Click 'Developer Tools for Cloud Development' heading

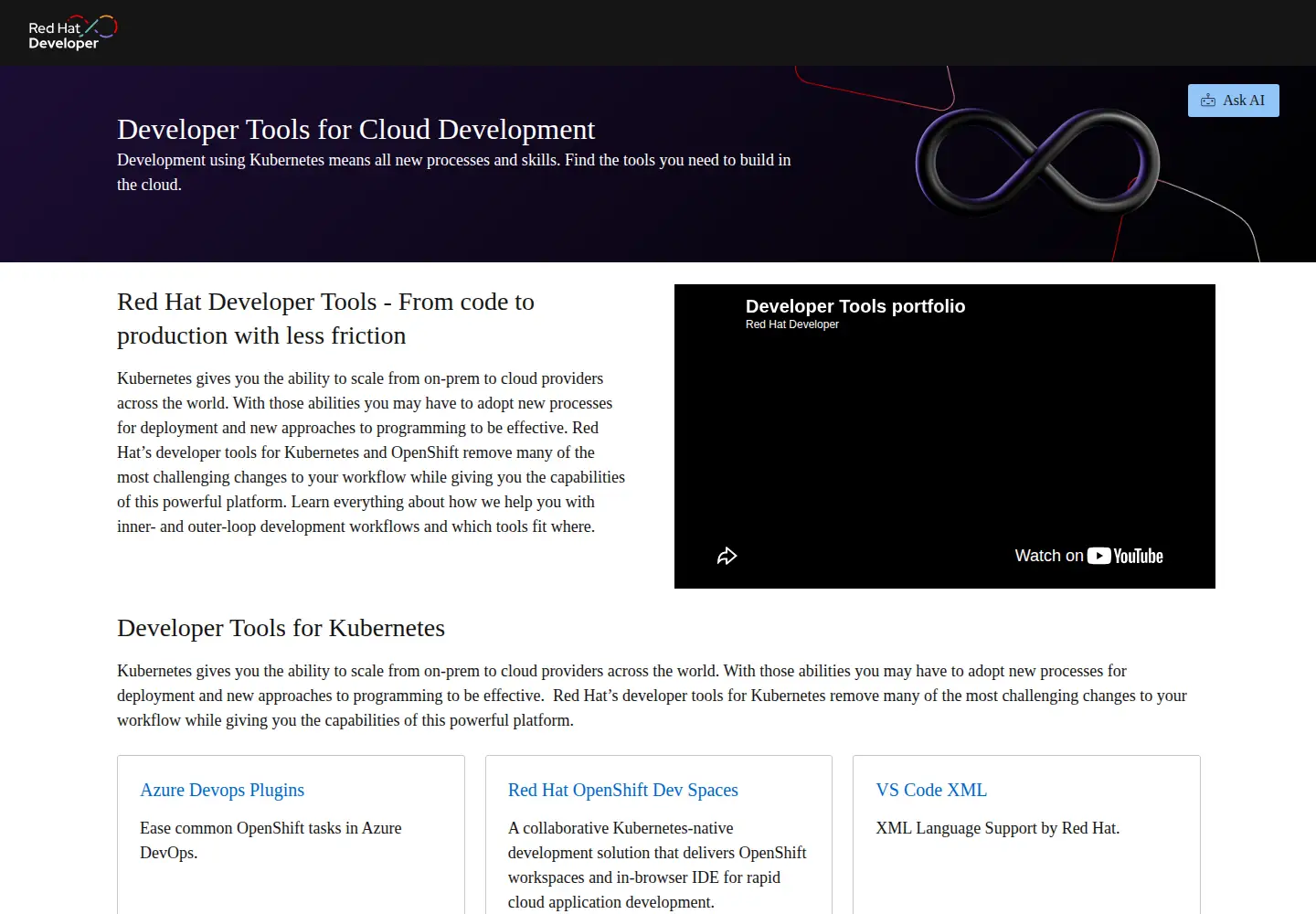(x=356, y=129)
